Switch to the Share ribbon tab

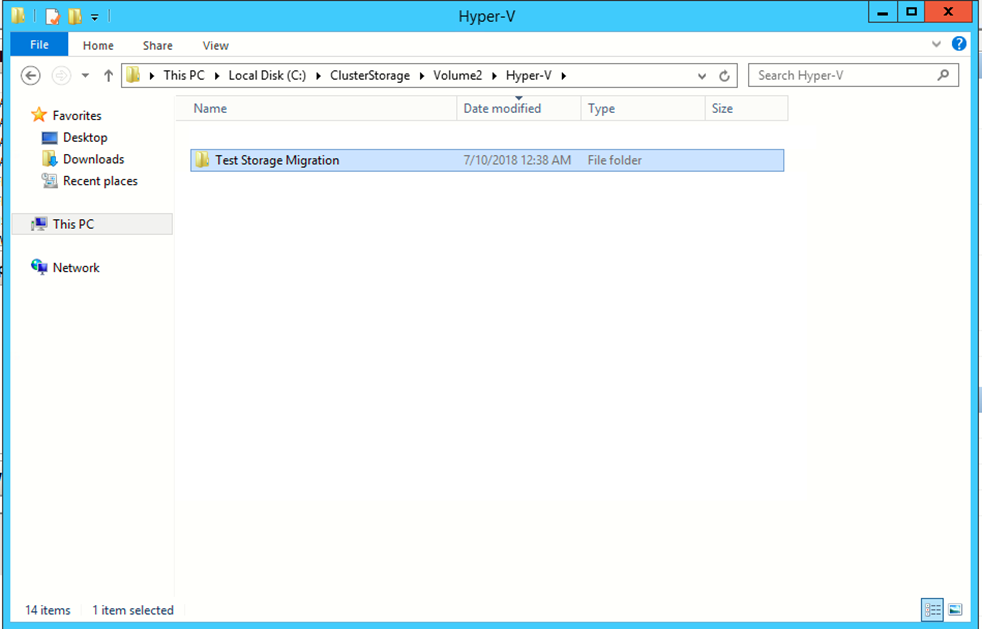coord(157,46)
